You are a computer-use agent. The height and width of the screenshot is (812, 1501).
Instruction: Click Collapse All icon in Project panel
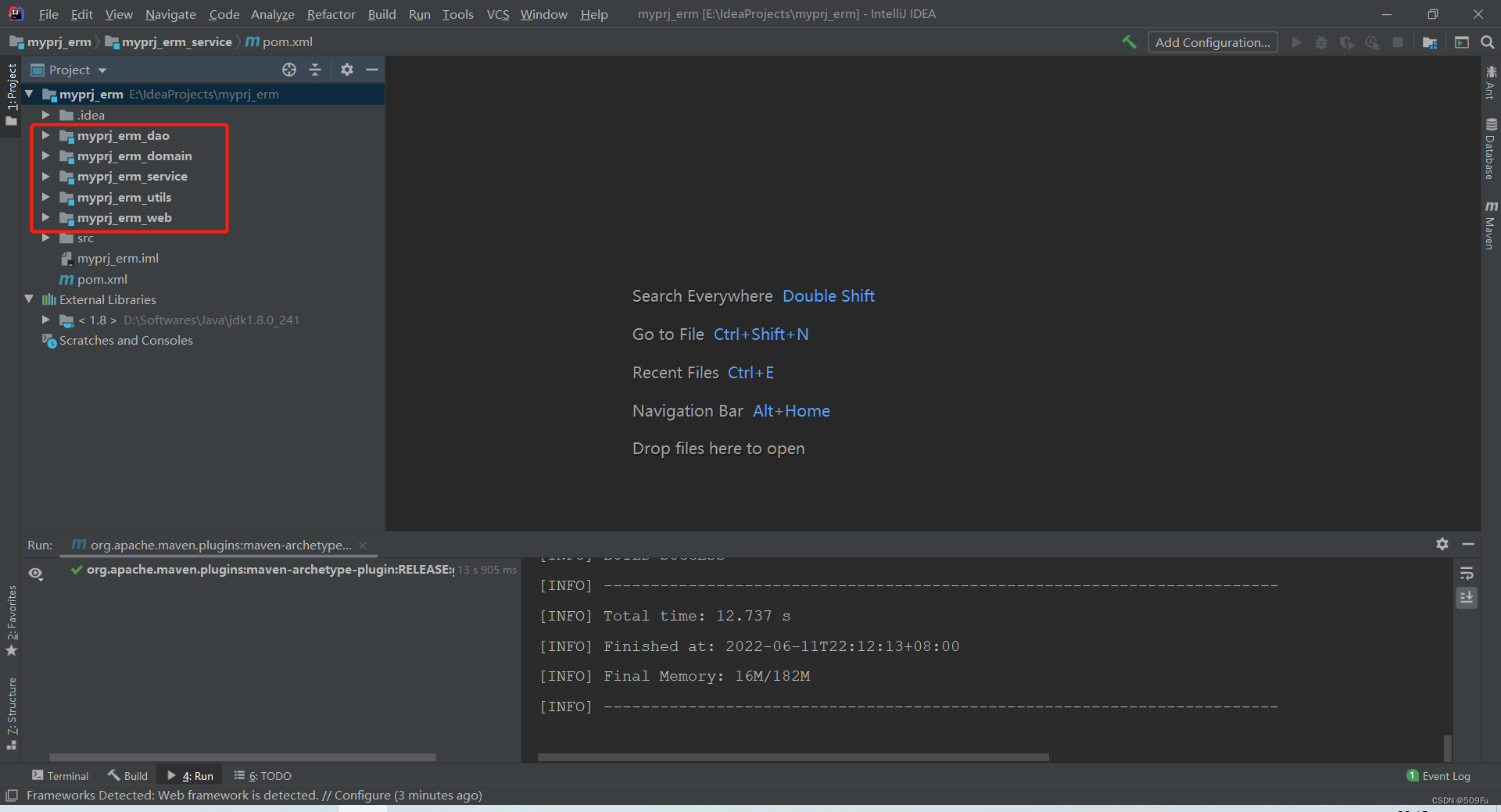[x=315, y=70]
